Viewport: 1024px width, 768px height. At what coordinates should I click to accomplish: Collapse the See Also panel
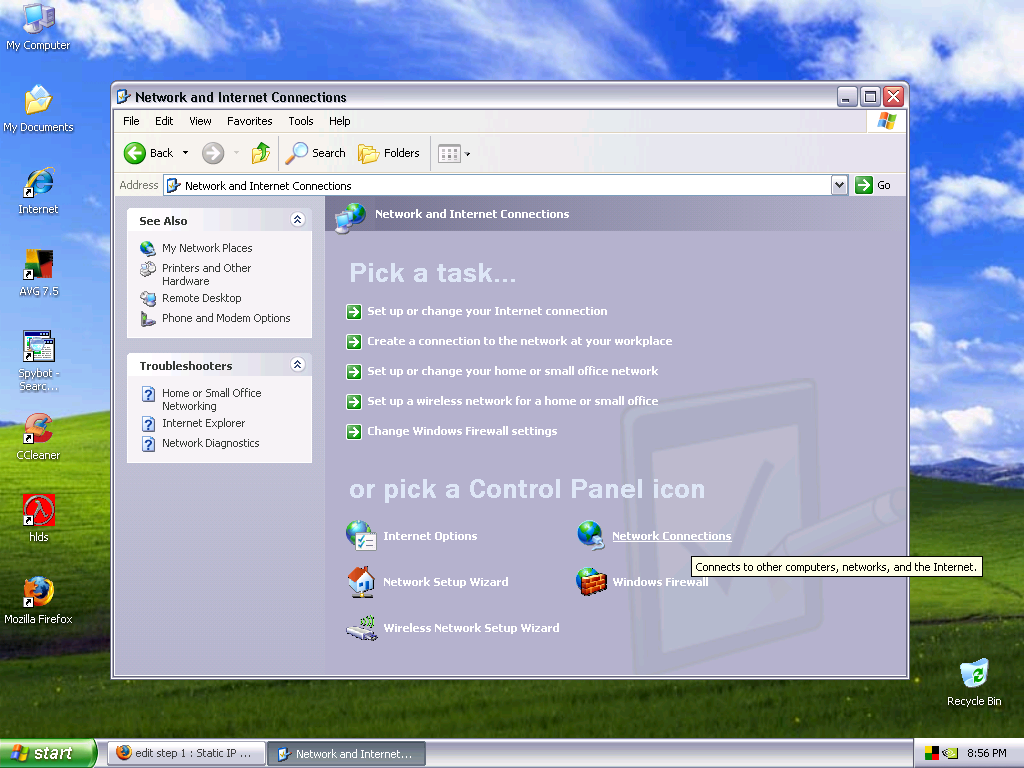297,220
